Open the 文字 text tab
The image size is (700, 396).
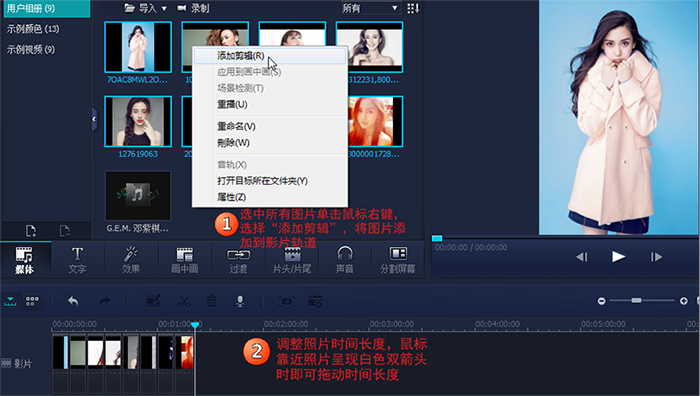pyautogui.click(x=77, y=260)
